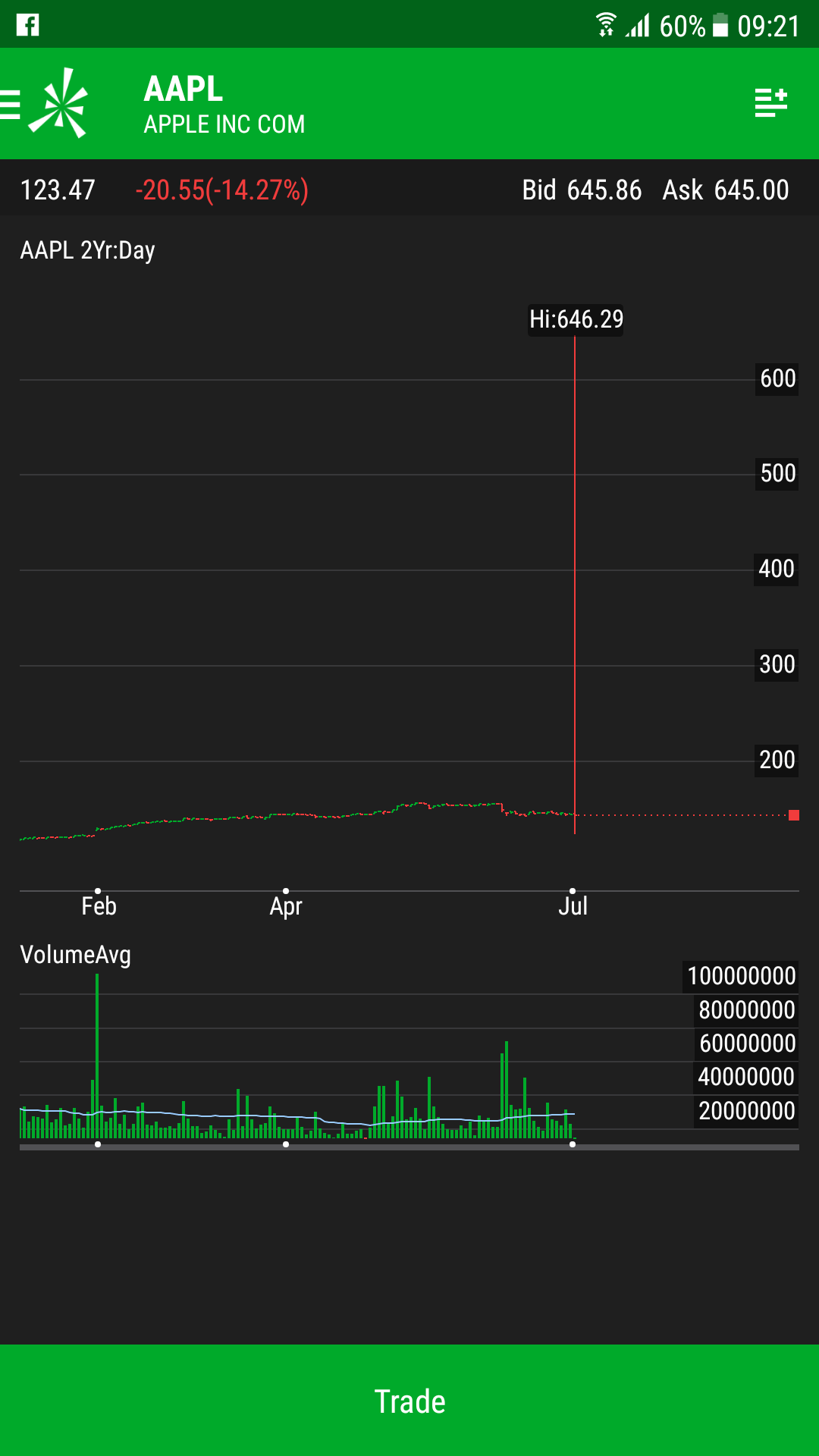This screenshot has height=1456, width=819.
Task: Tap the 100000000 volume axis label
Action: [741, 976]
